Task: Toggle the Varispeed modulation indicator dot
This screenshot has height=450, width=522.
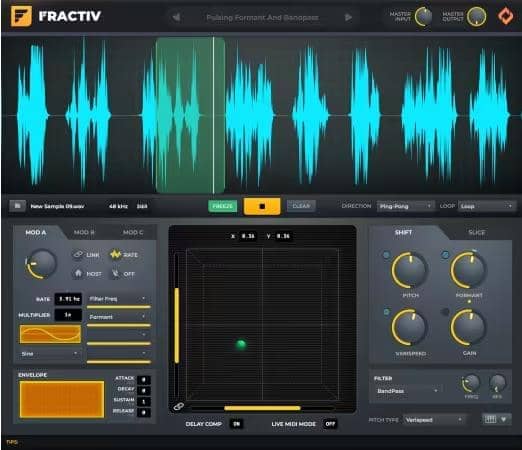Action: pyautogui.click(x=386, y=312)
